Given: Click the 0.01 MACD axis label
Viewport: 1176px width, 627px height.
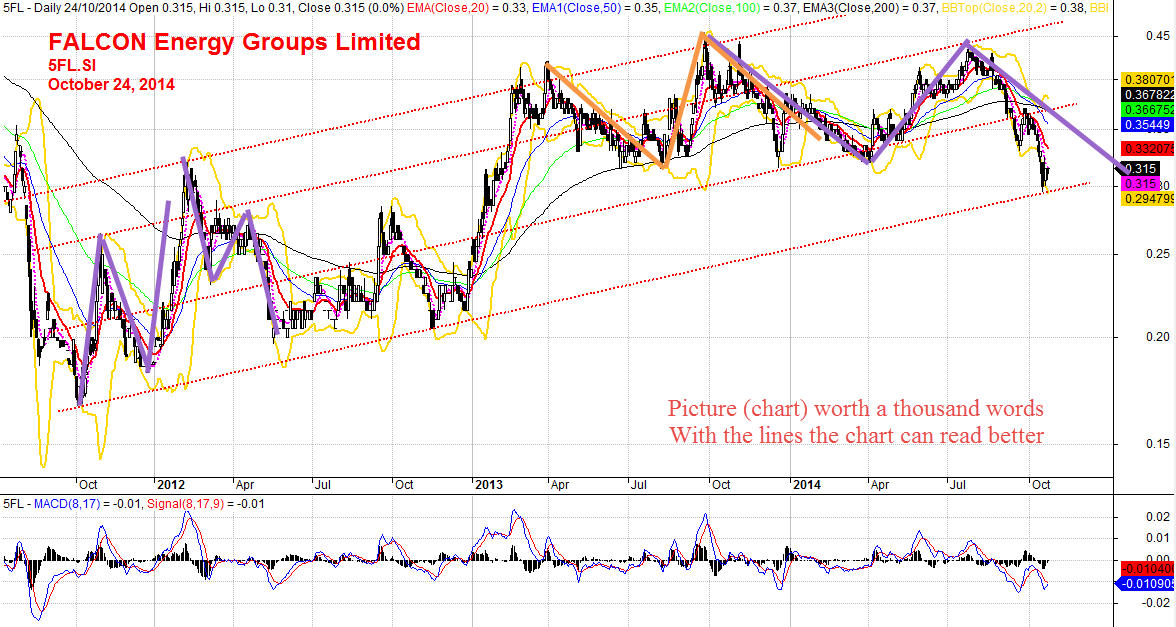Looking at the screenshot, I should [1159, 538].
